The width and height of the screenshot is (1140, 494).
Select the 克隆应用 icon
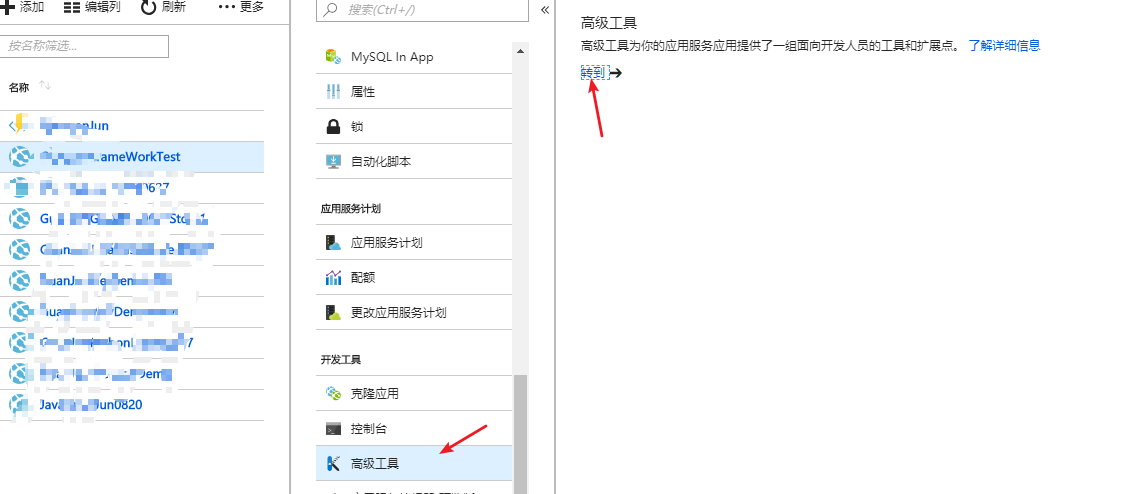[333, 394]
